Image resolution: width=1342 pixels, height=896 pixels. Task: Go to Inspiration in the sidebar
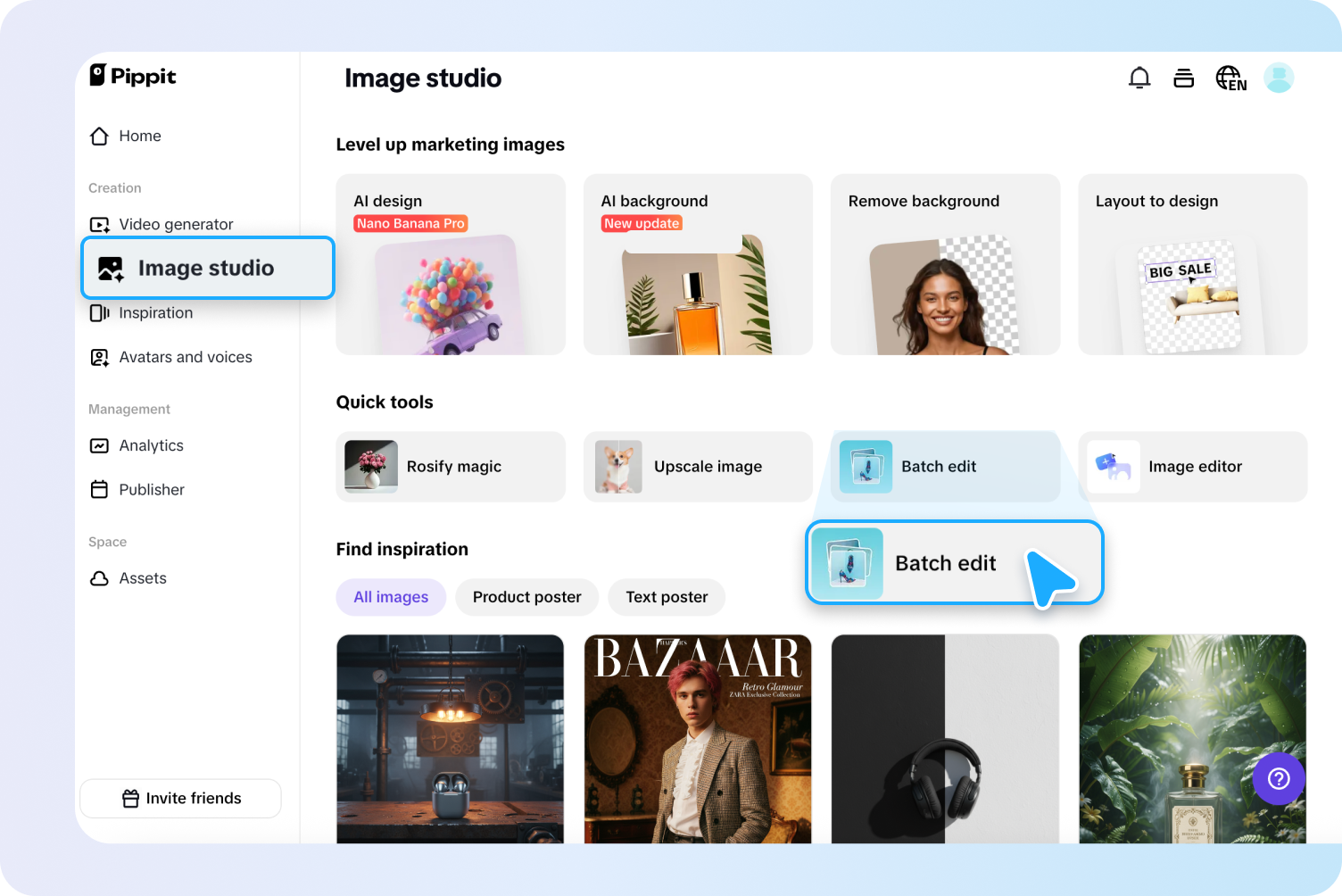click(156, 312)
